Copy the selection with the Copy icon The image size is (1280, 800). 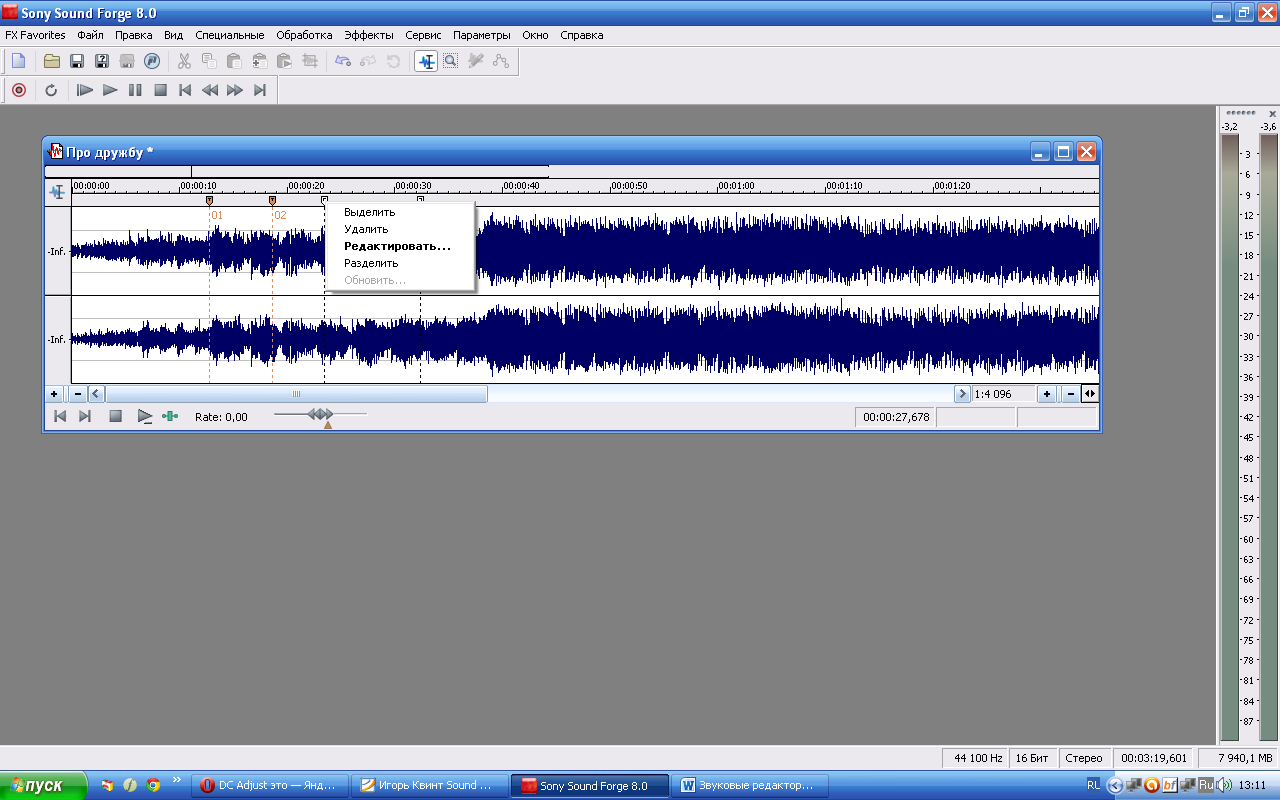tap(209, 61)
